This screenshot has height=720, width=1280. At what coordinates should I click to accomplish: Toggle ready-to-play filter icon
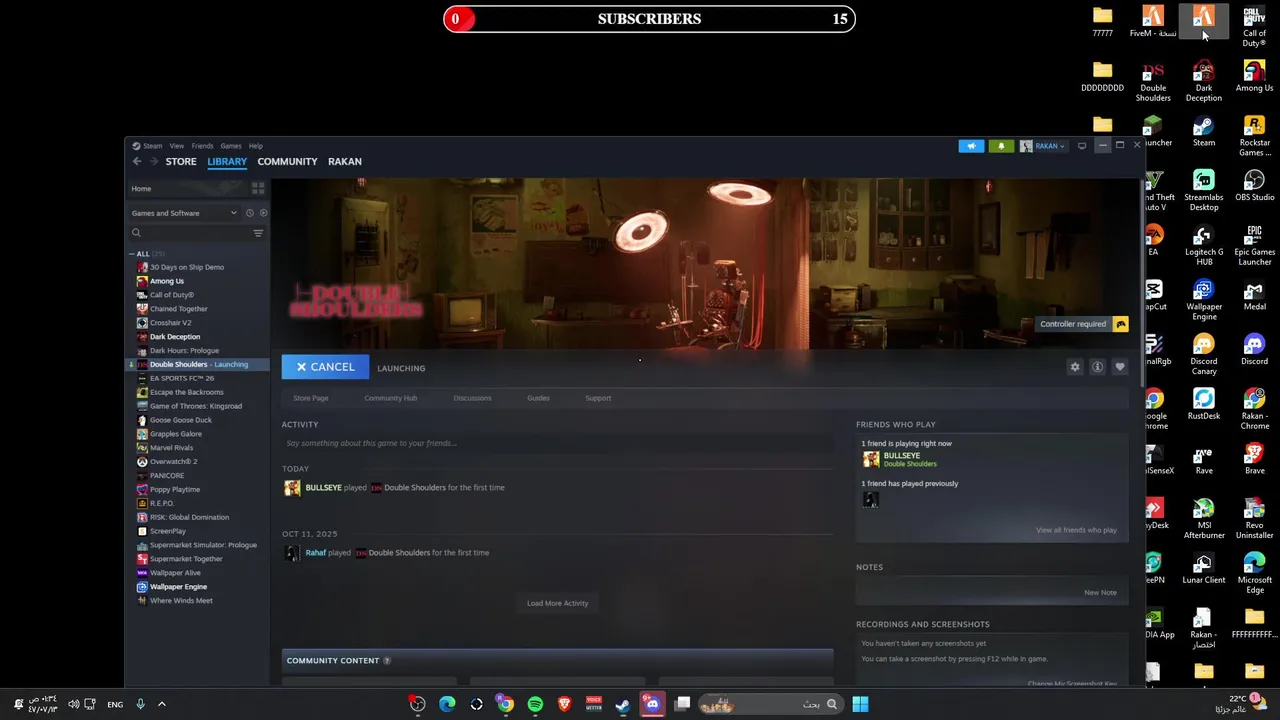click(x=263, y=213)
